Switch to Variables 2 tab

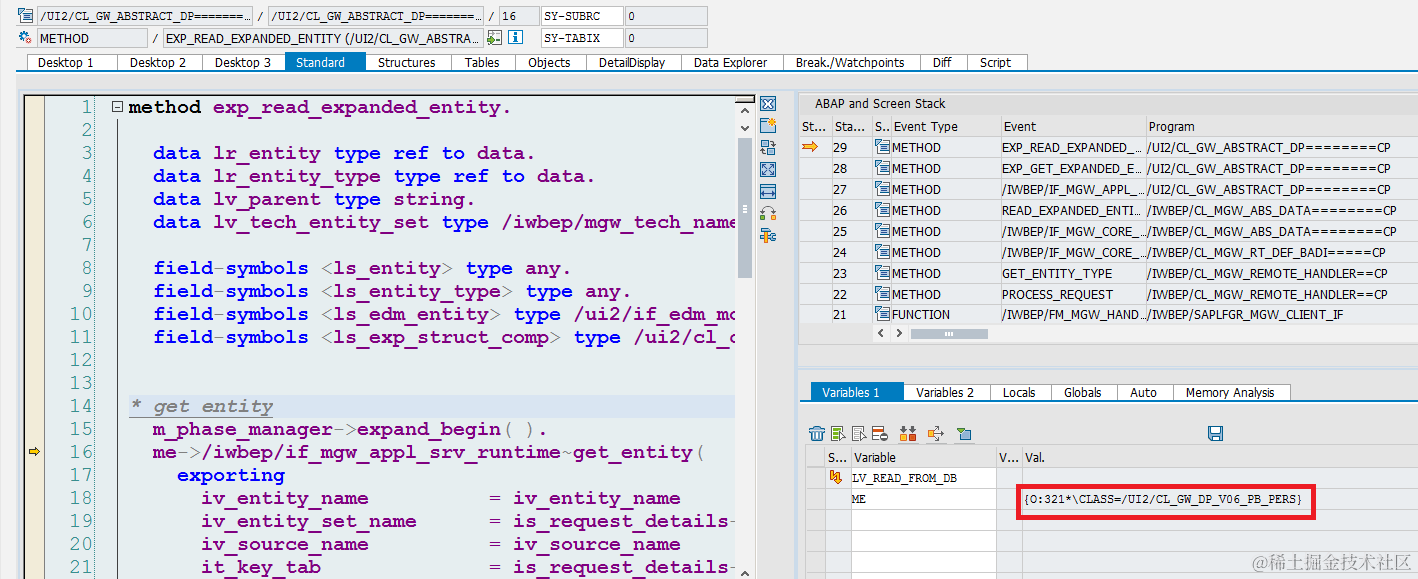pyautogui.click(x=945, y=392)
